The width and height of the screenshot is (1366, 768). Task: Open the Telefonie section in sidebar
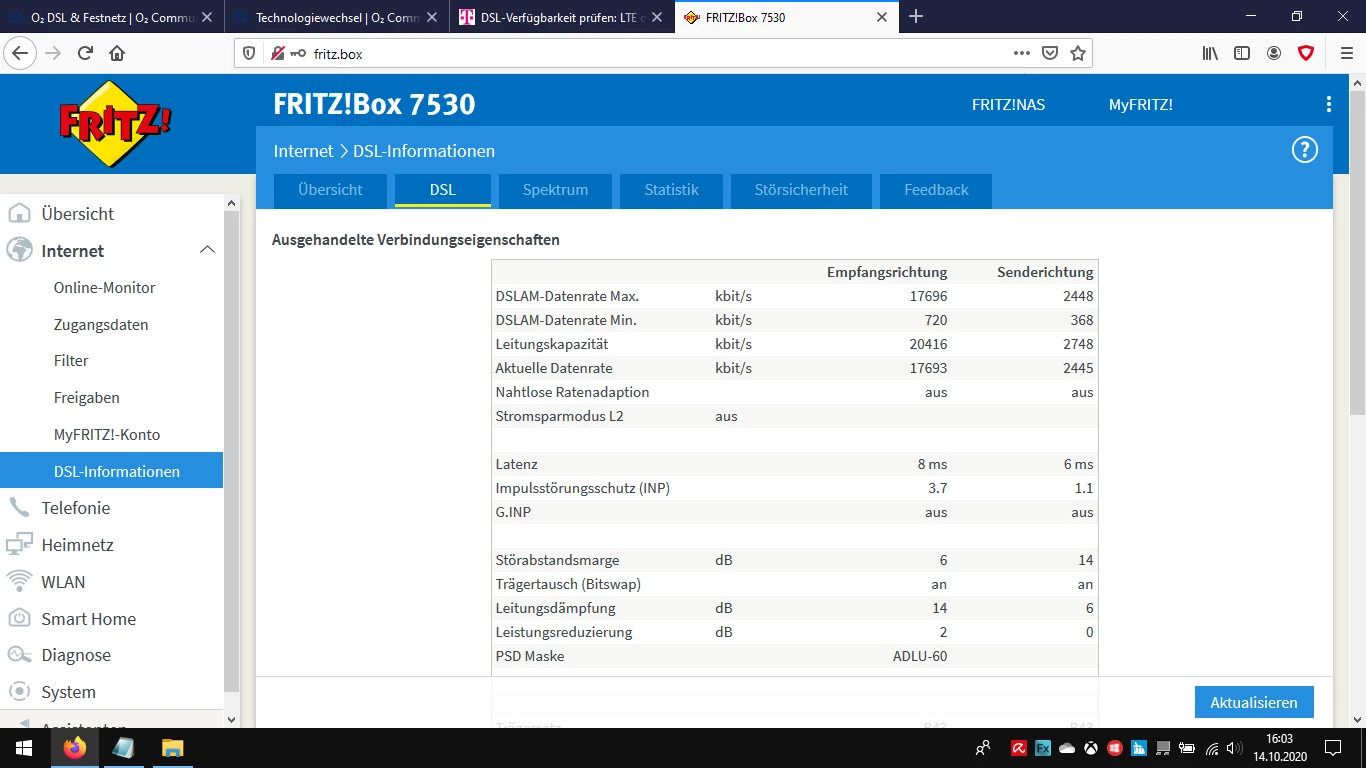75,508
